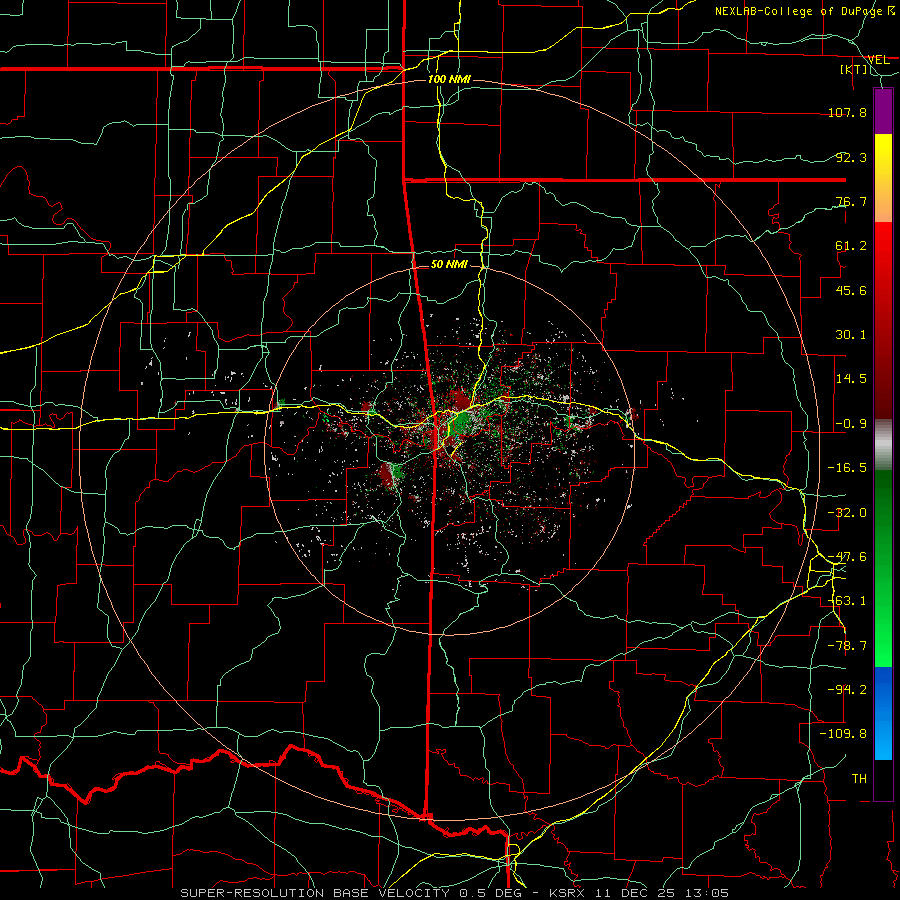Click the large green velocity blob near radar center
The height and width of the screenshot is (900, 900).
click(x=461, y=422)
